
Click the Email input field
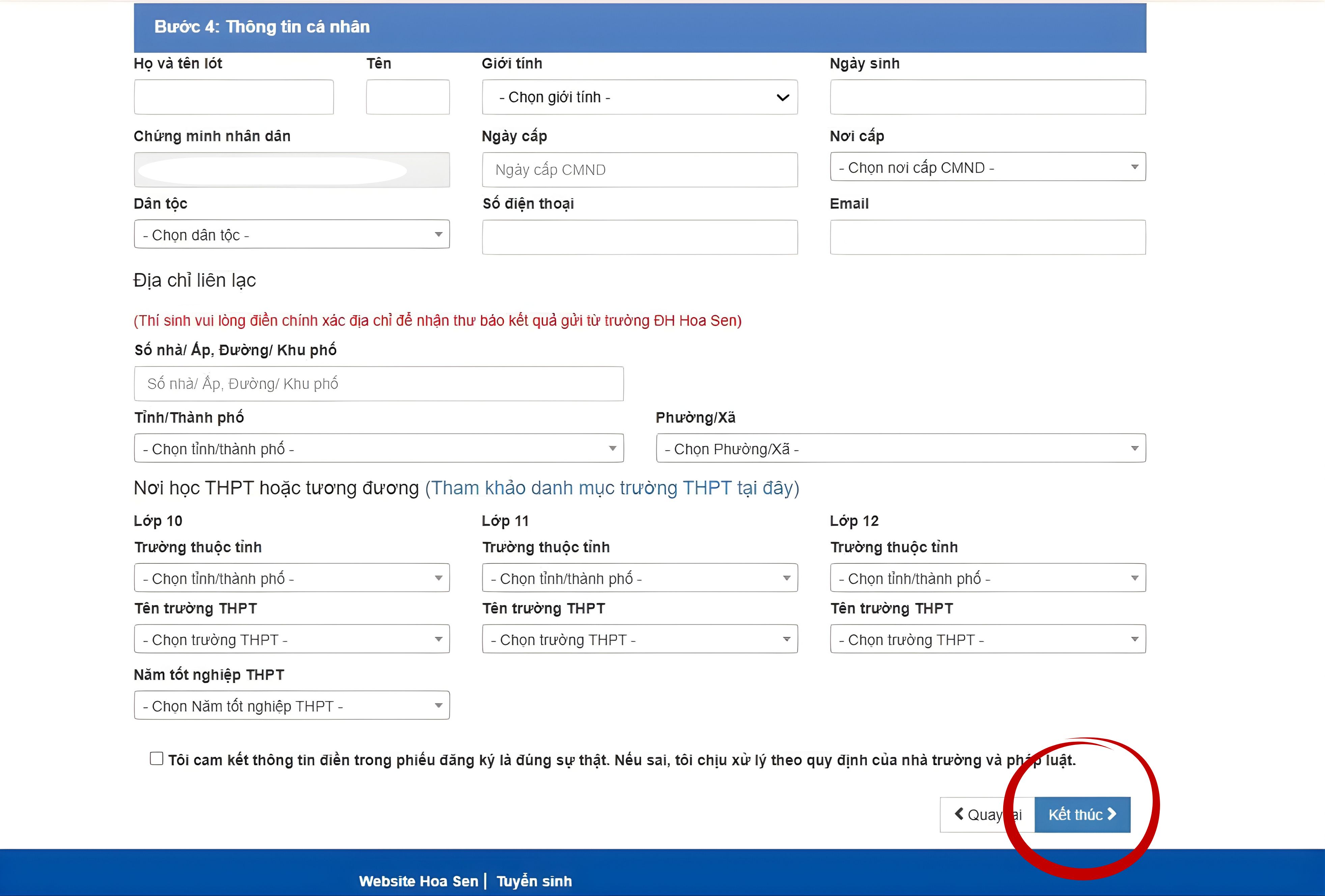(x=987, y=237)
